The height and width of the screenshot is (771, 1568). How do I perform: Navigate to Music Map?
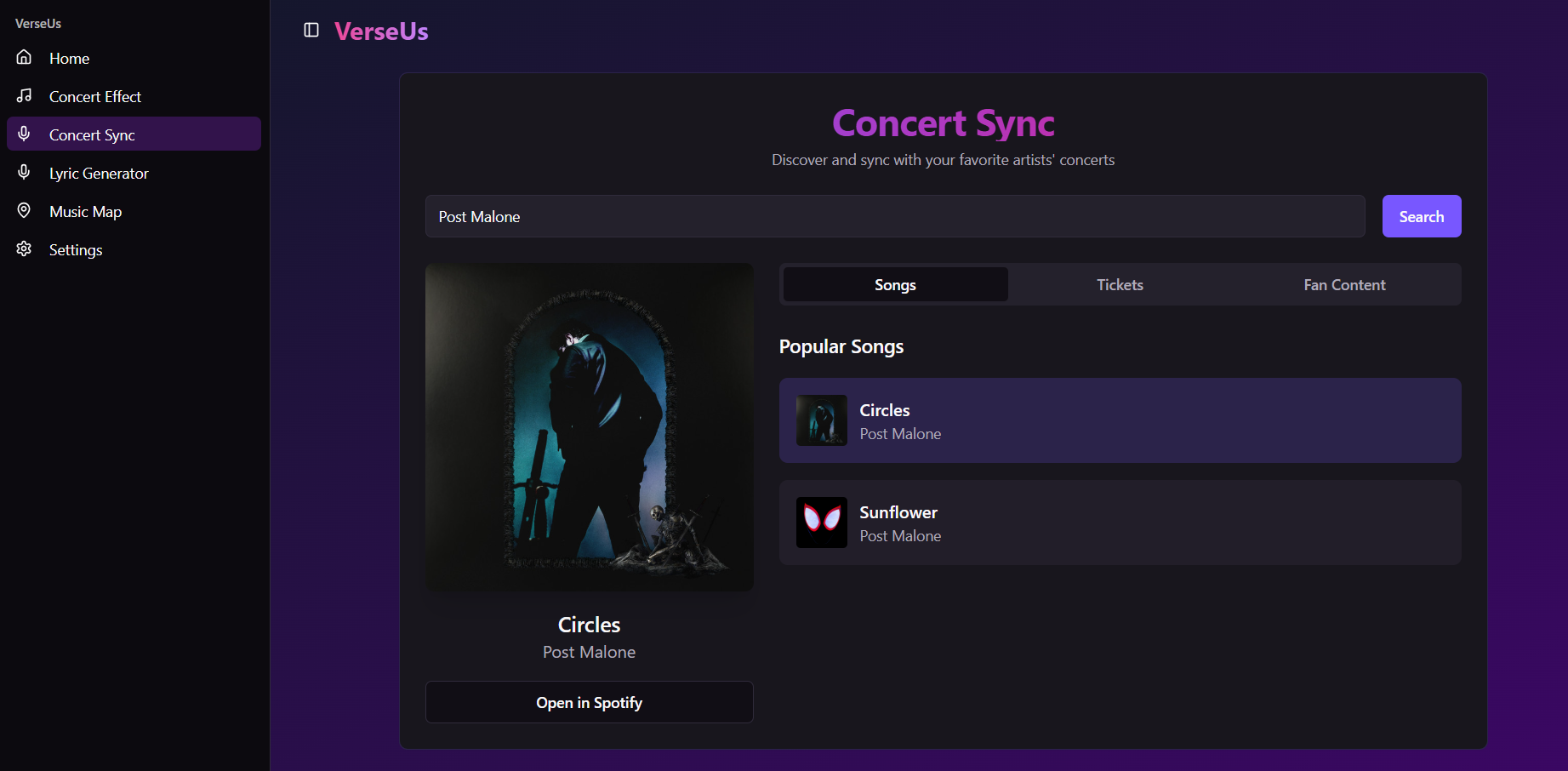[134, 211]
